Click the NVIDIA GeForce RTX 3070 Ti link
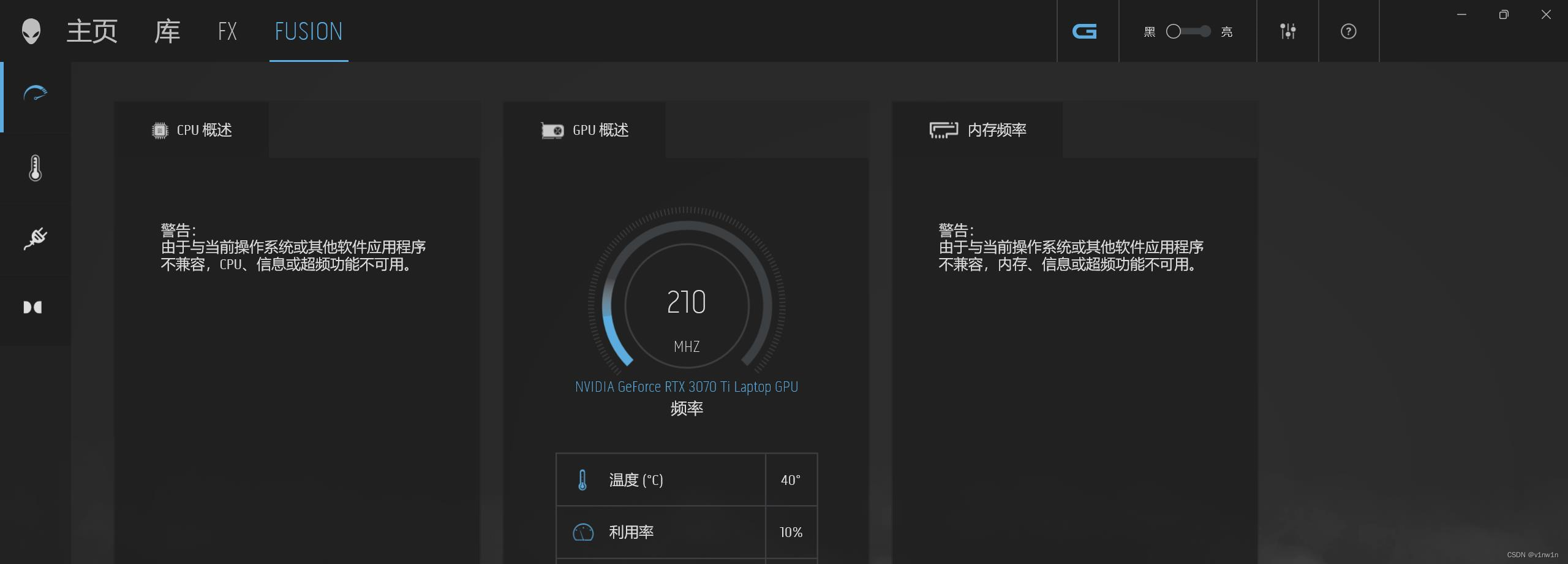1568x564 pixels. [x=686, y=386]
